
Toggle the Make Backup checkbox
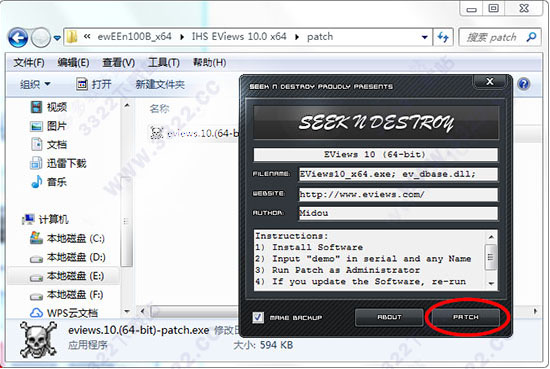258,317
